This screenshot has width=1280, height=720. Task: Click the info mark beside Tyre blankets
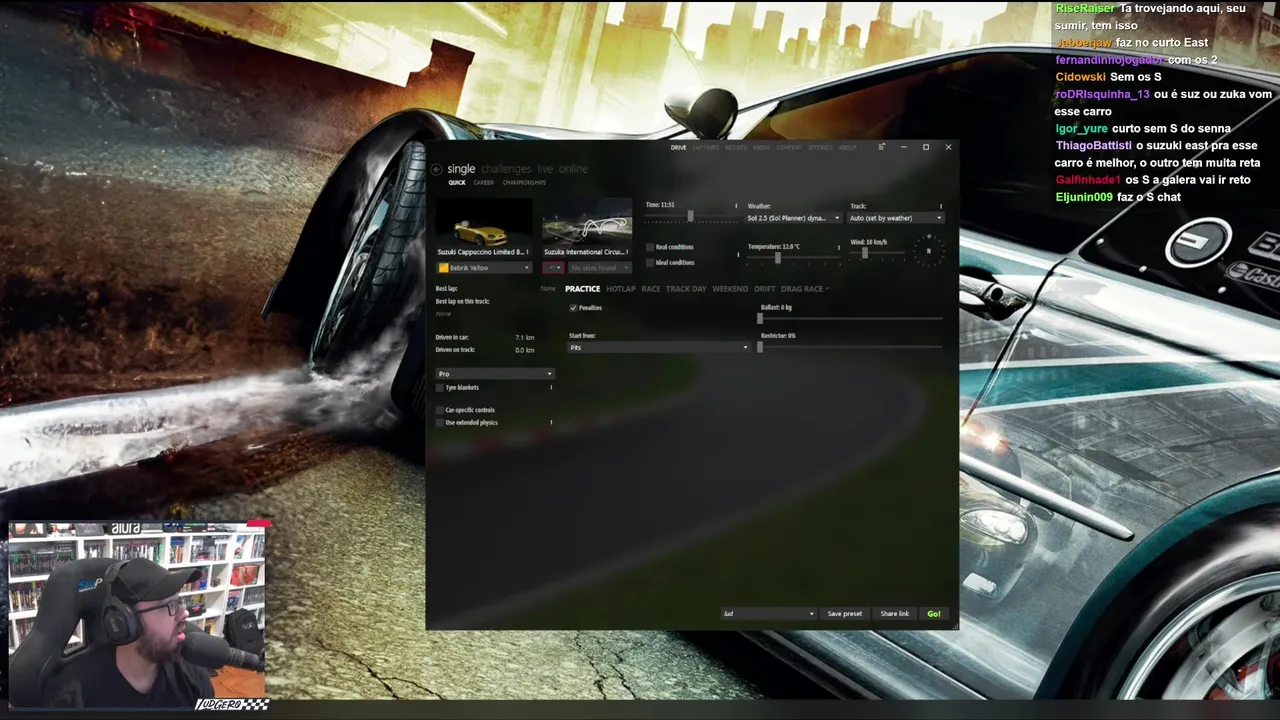[x=551, y=387]
